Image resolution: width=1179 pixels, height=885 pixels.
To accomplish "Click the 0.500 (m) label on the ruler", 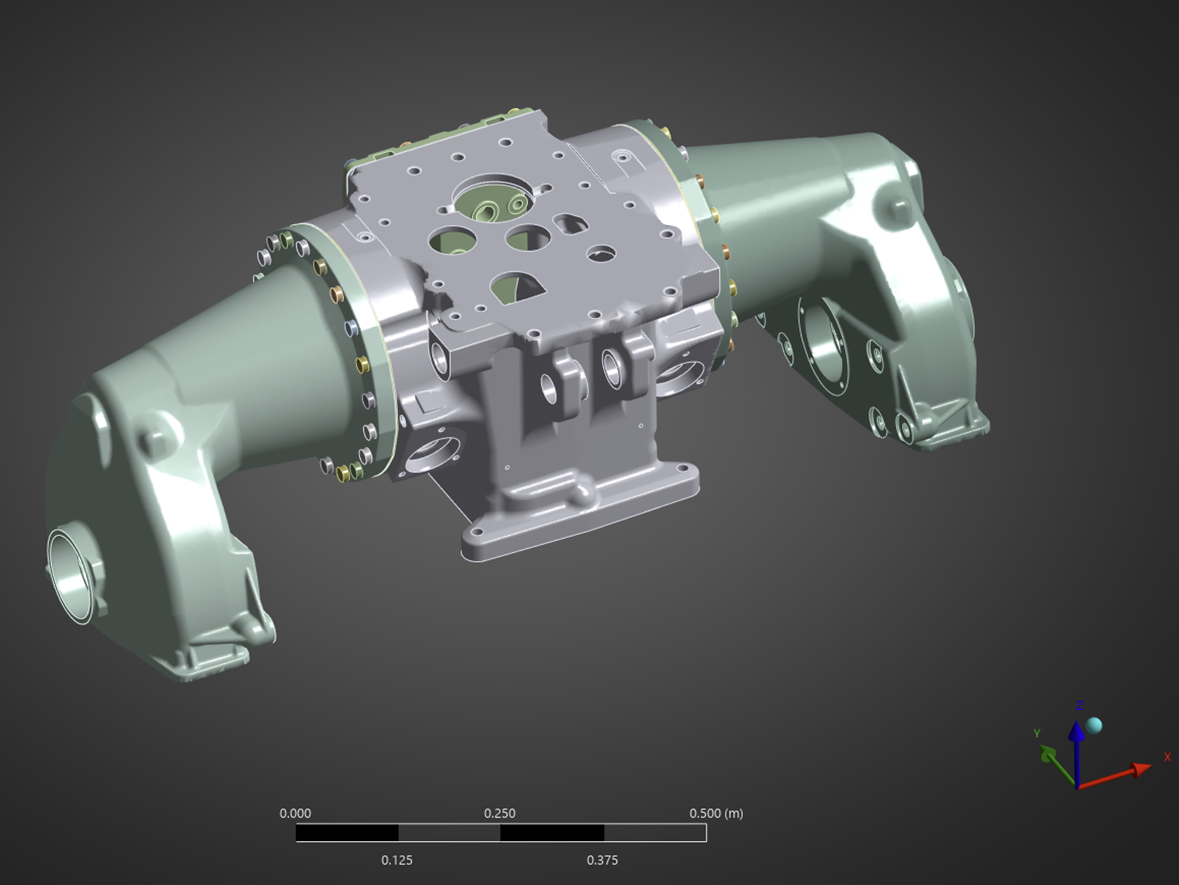I will (716, 813).
